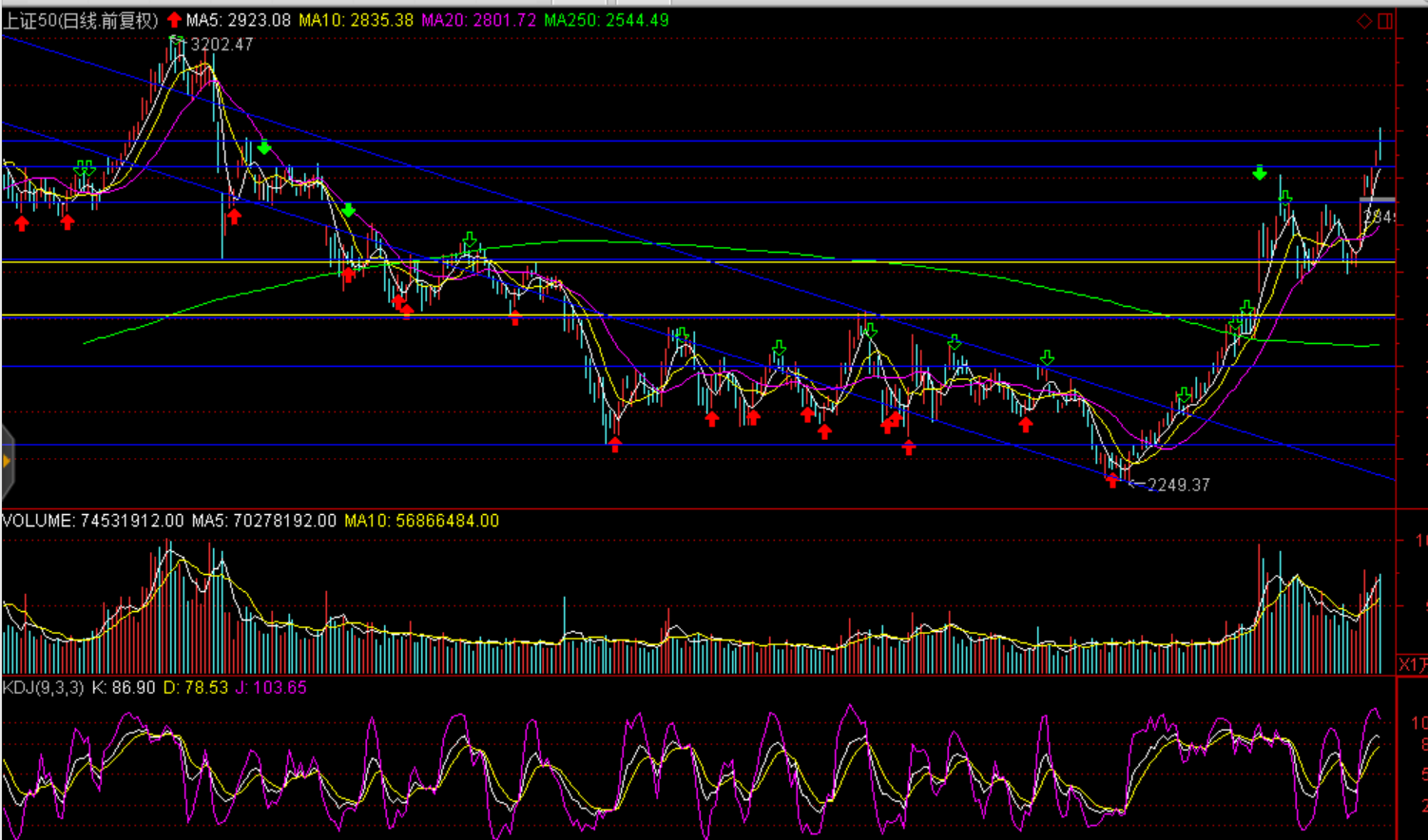Click the magenta MA20 indicator label
The image size is (1428, 840).
point(478,20)
